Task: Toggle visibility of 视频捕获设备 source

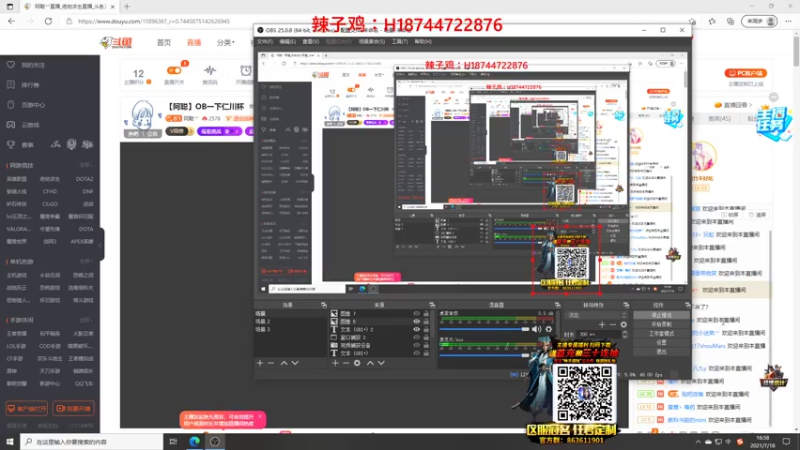Action: pos(416,345)
